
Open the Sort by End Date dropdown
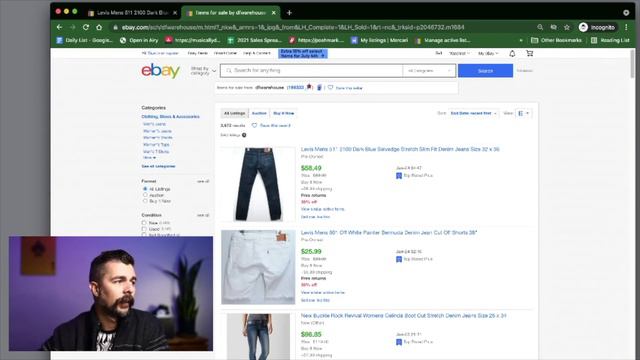pos(473,113)
